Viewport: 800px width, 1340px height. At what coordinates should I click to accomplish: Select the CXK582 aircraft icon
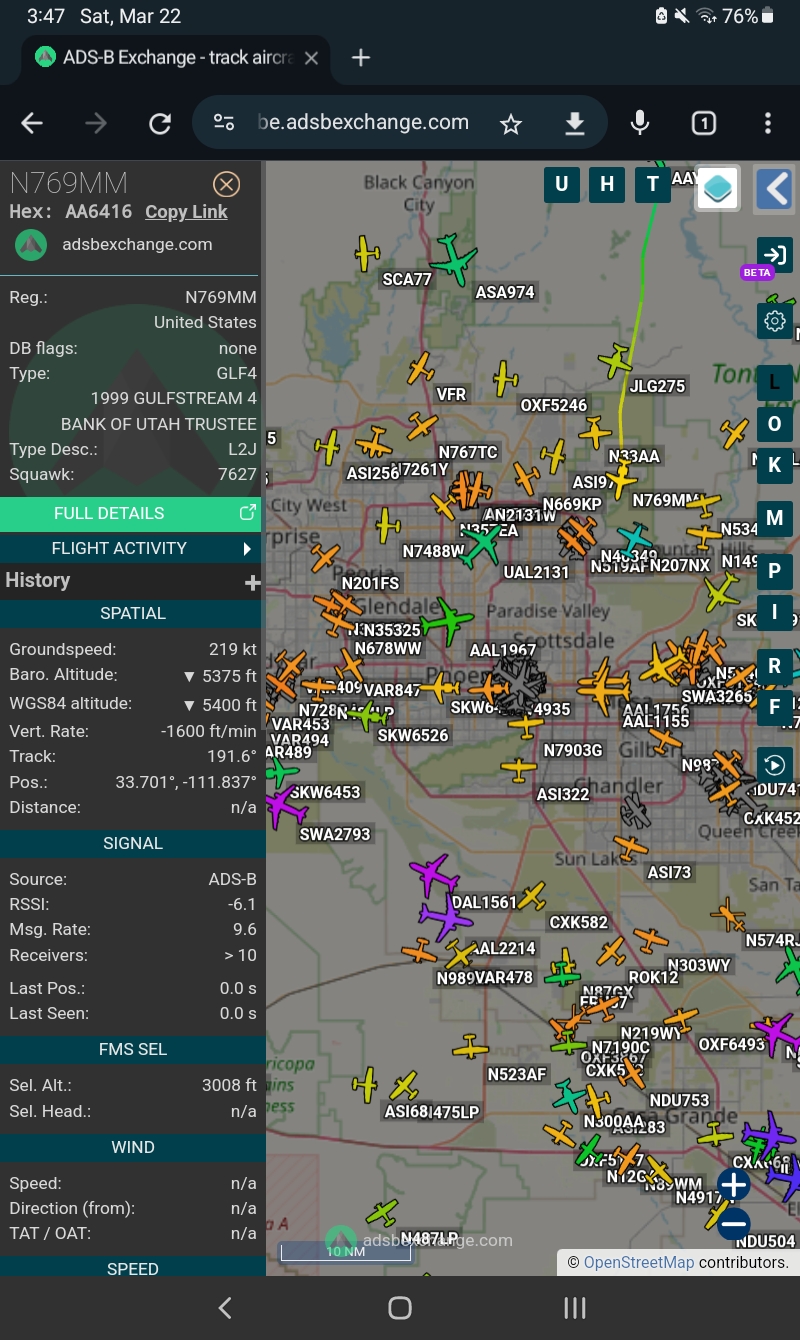coord(532,897)
